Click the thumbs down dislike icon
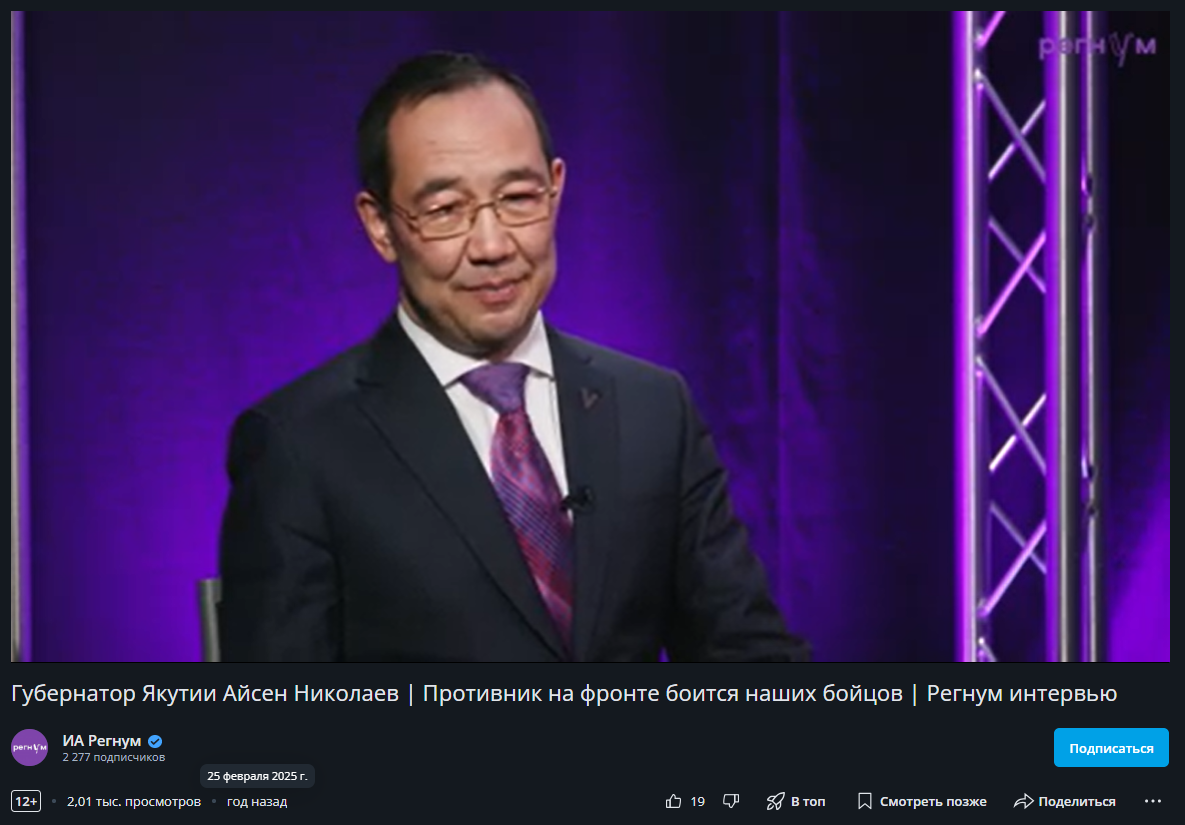Image resolution: width=1185 pixels, height=825 pixels. (x=731, y=802)
